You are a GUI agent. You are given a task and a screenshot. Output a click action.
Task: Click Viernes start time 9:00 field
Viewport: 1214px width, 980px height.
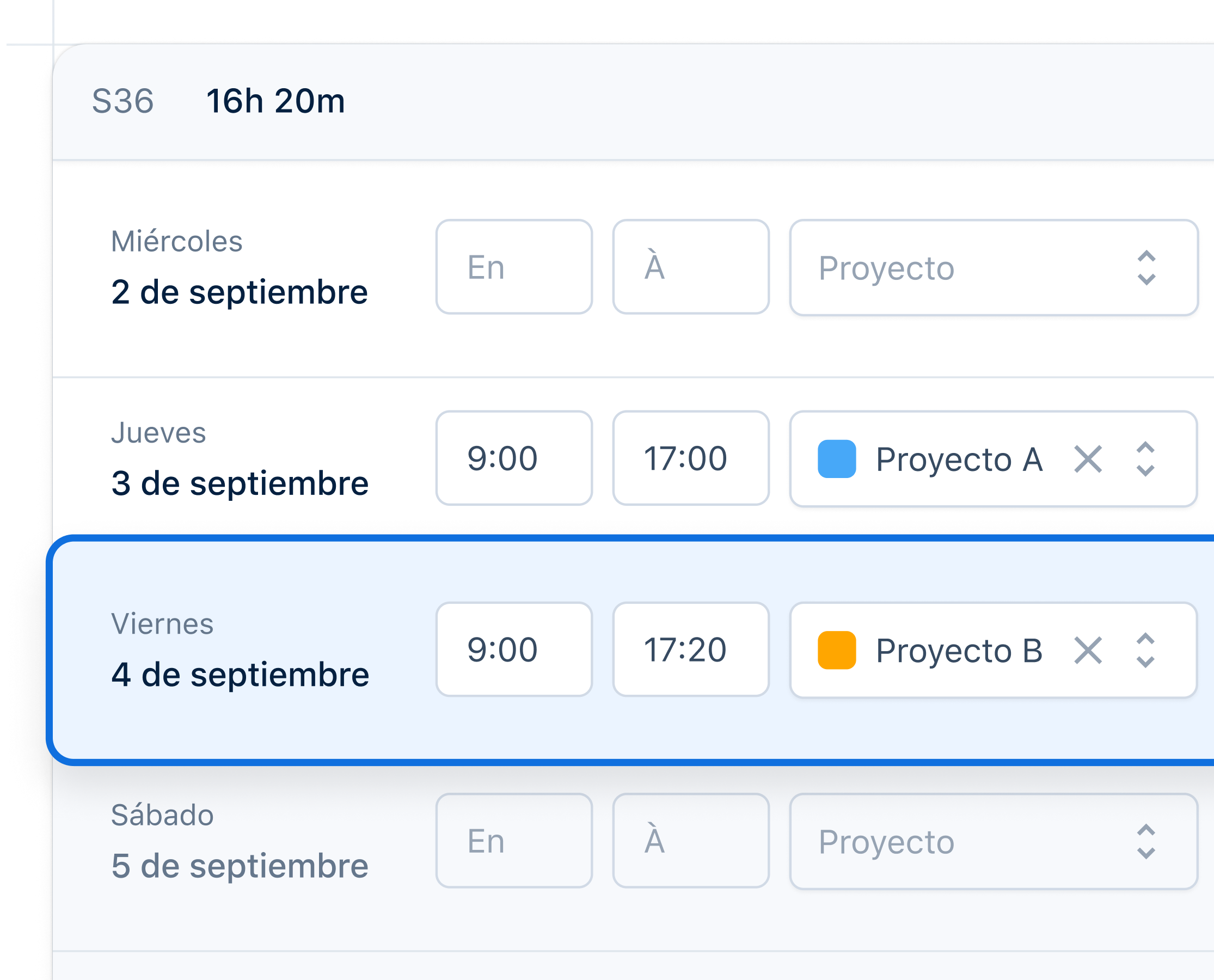513,649
